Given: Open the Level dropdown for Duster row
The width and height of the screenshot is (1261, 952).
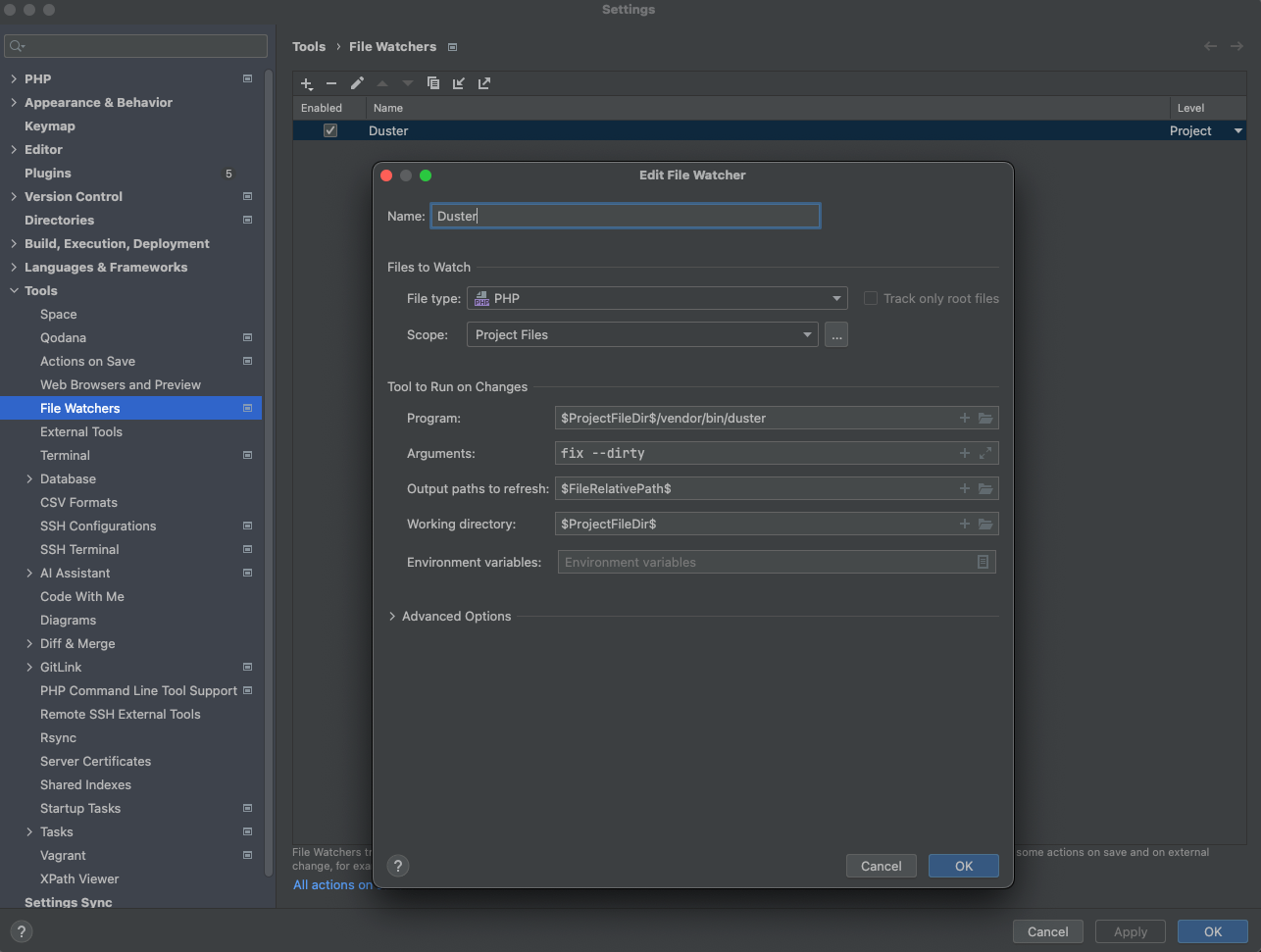Looking at the screenshot, I should coord(1237,130).
